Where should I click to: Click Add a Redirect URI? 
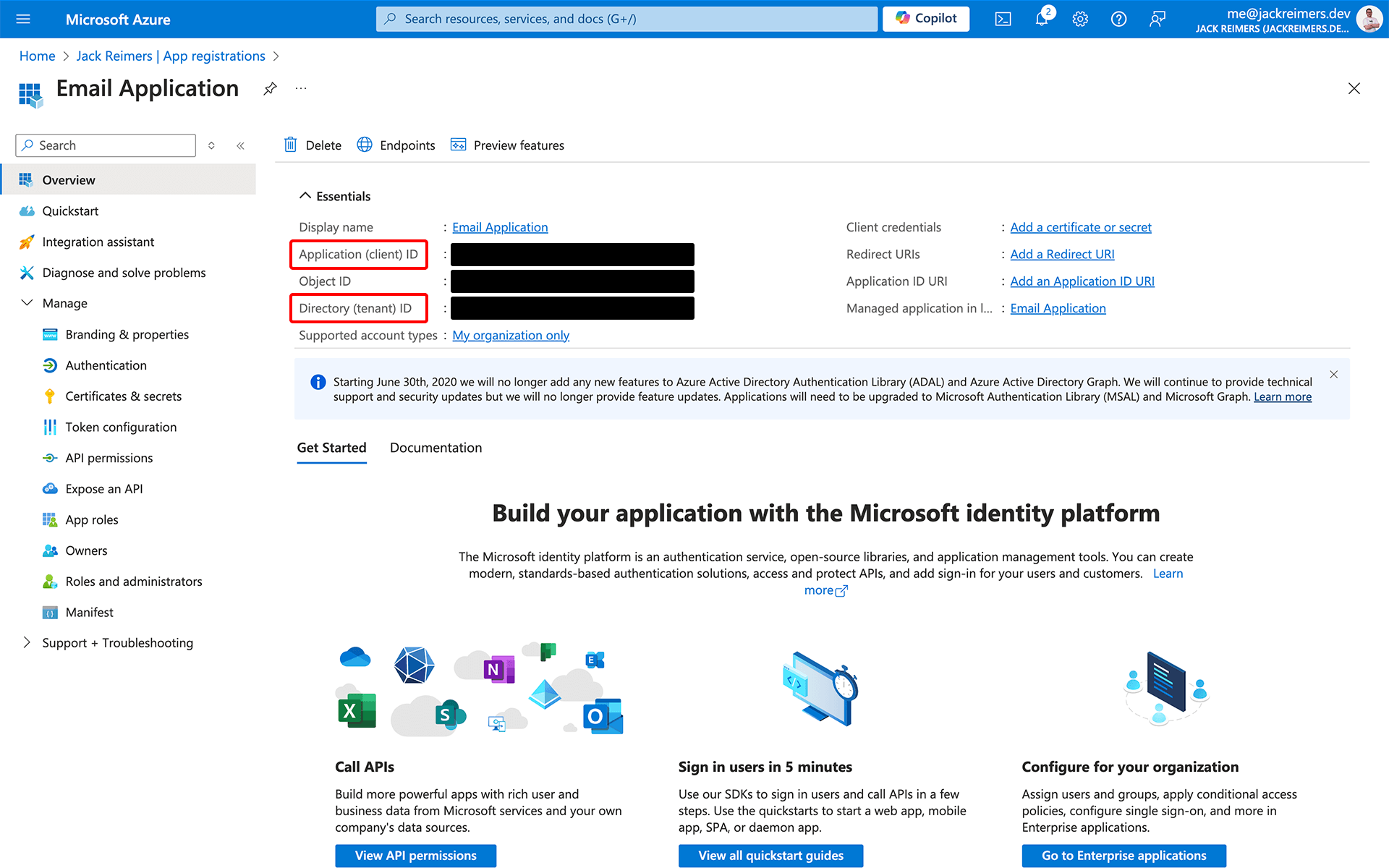[1062, 254]
